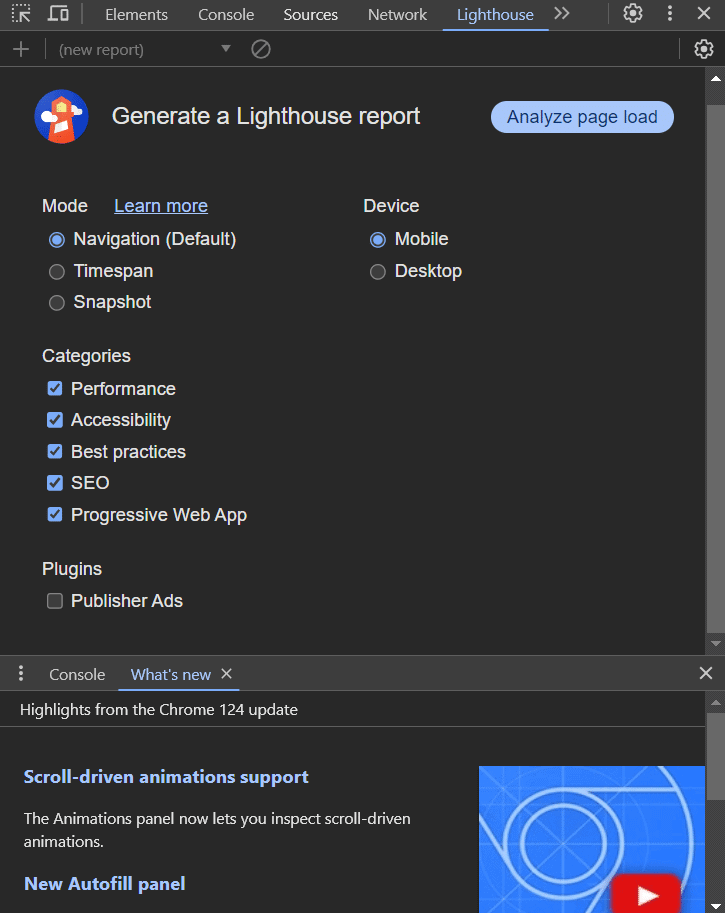The width and height of the screenshot is (725, 913).
Task: Select the Timespan mode radio button
Action: [x=57, y=271]
